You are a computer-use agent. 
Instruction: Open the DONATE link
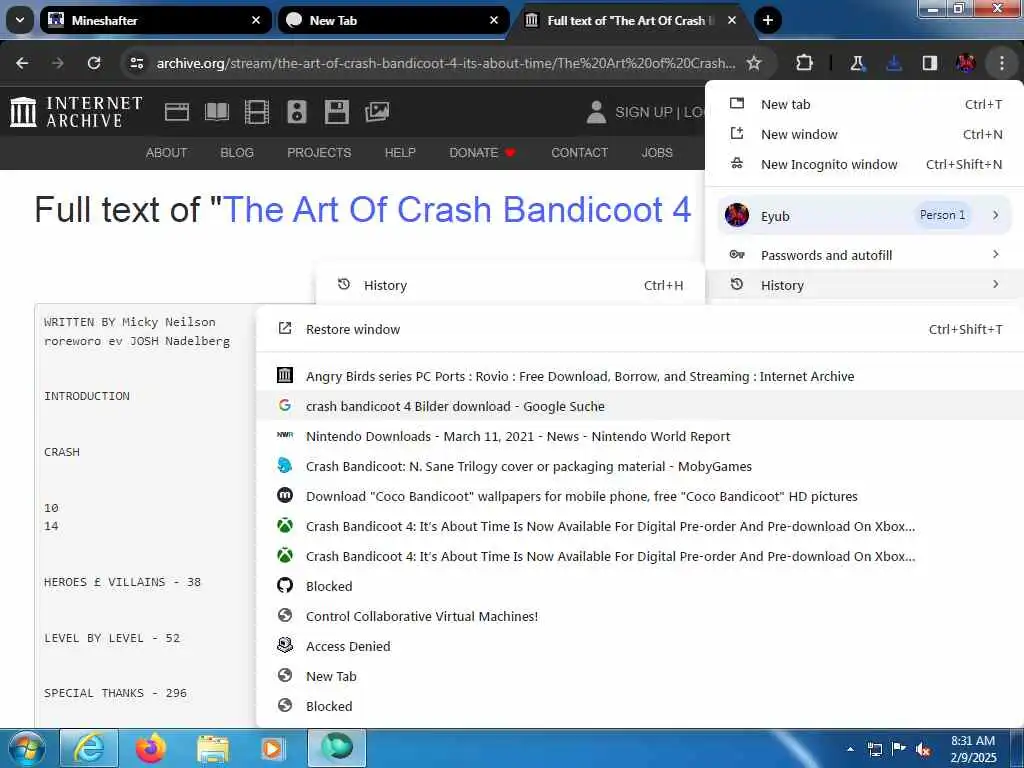(x=482, y=153)
